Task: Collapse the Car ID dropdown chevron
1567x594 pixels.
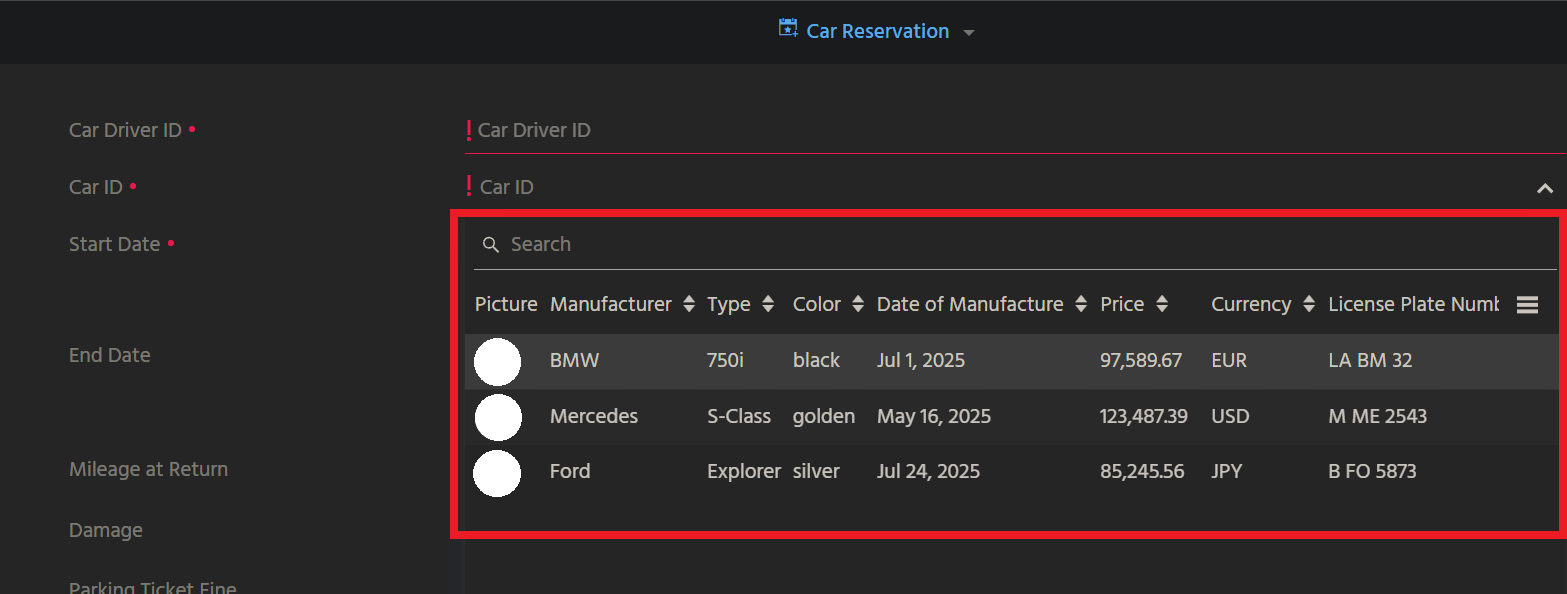Action: click(x=1544, y=188)
